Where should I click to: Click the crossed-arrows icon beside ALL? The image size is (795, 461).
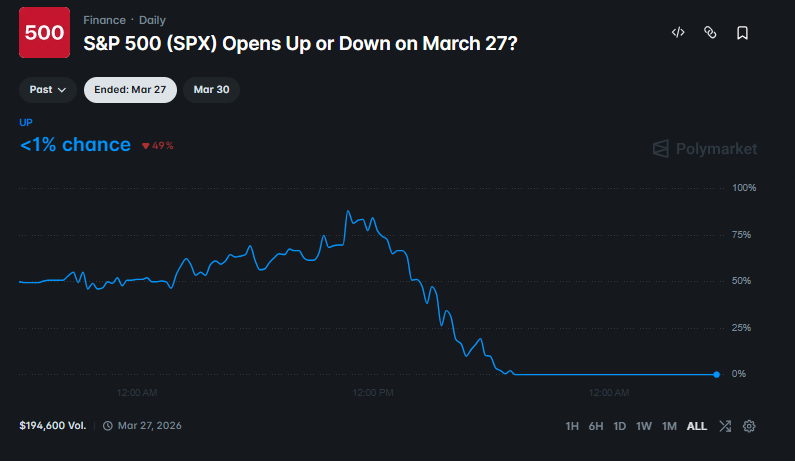(724, 426)
